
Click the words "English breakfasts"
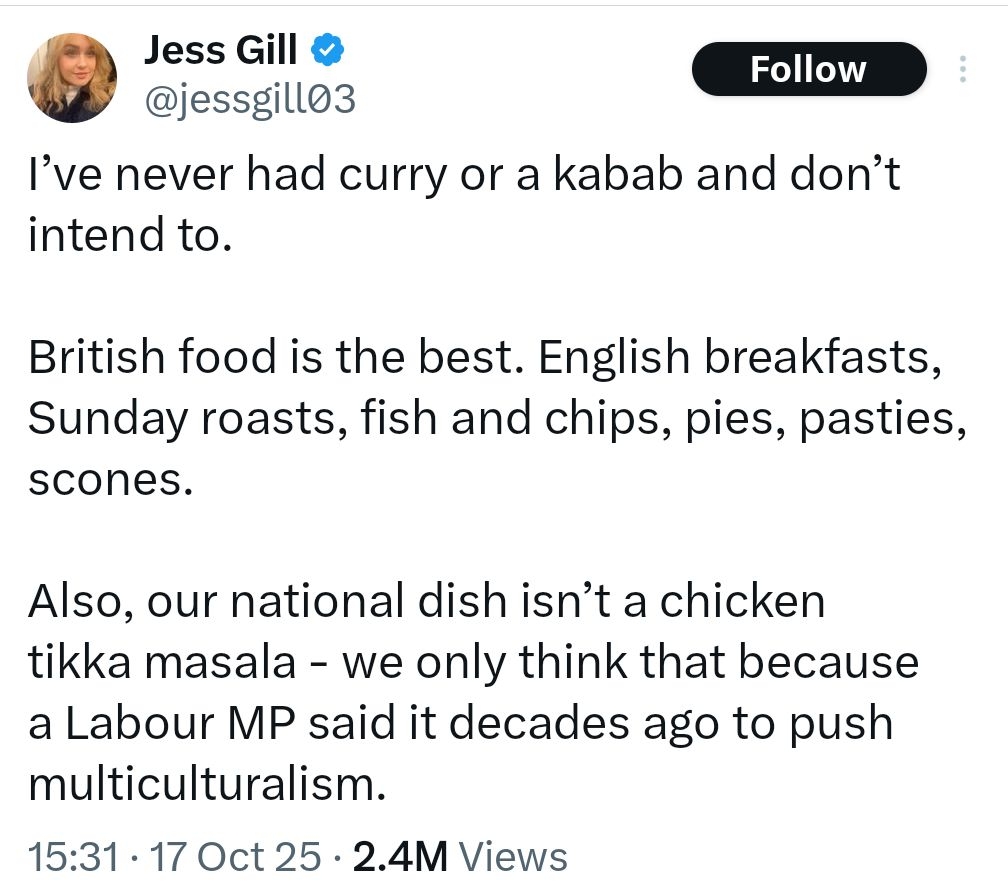point(739,358)
